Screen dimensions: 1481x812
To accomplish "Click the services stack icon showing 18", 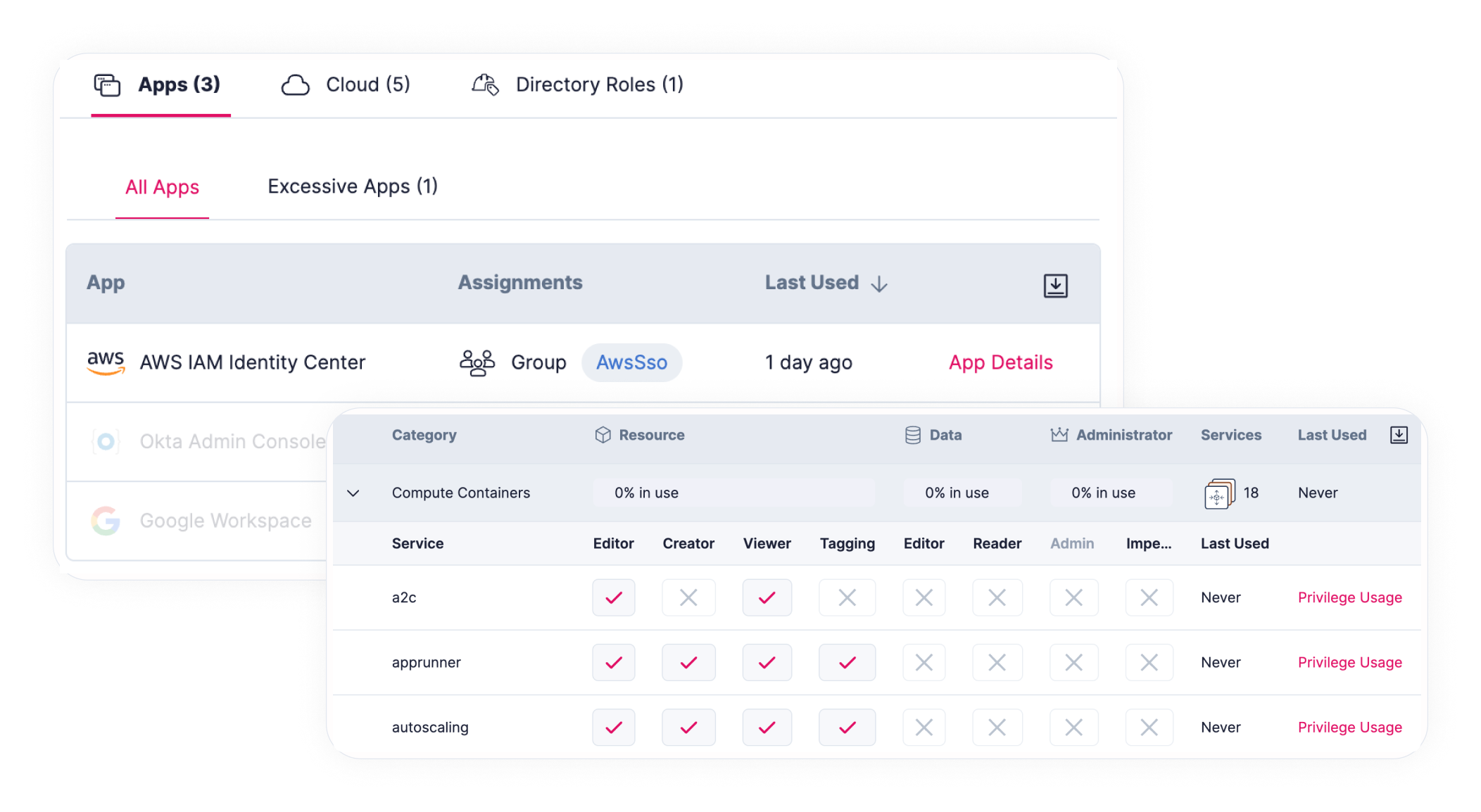I will [x=1219, y=493].
